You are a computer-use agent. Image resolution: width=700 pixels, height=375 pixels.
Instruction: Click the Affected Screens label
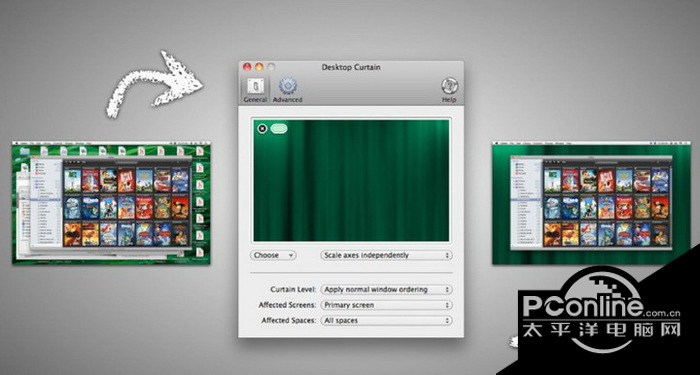(x=288, y=305)
